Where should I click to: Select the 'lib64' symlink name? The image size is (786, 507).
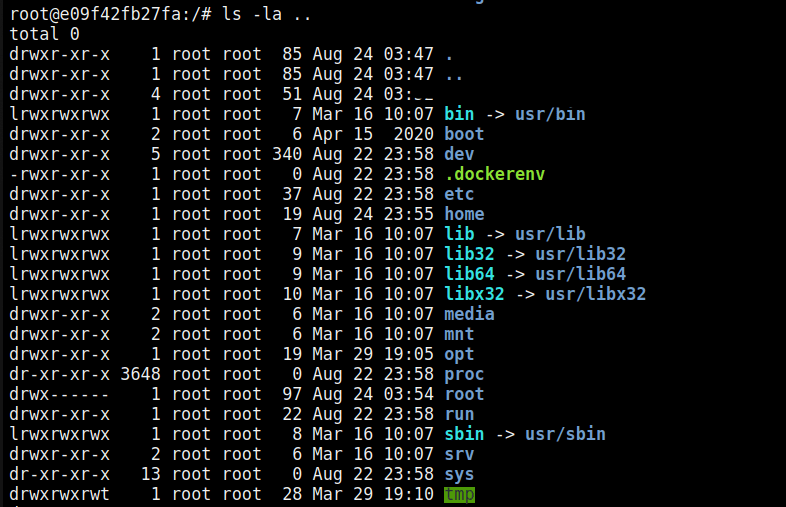[x=469, y=274]
